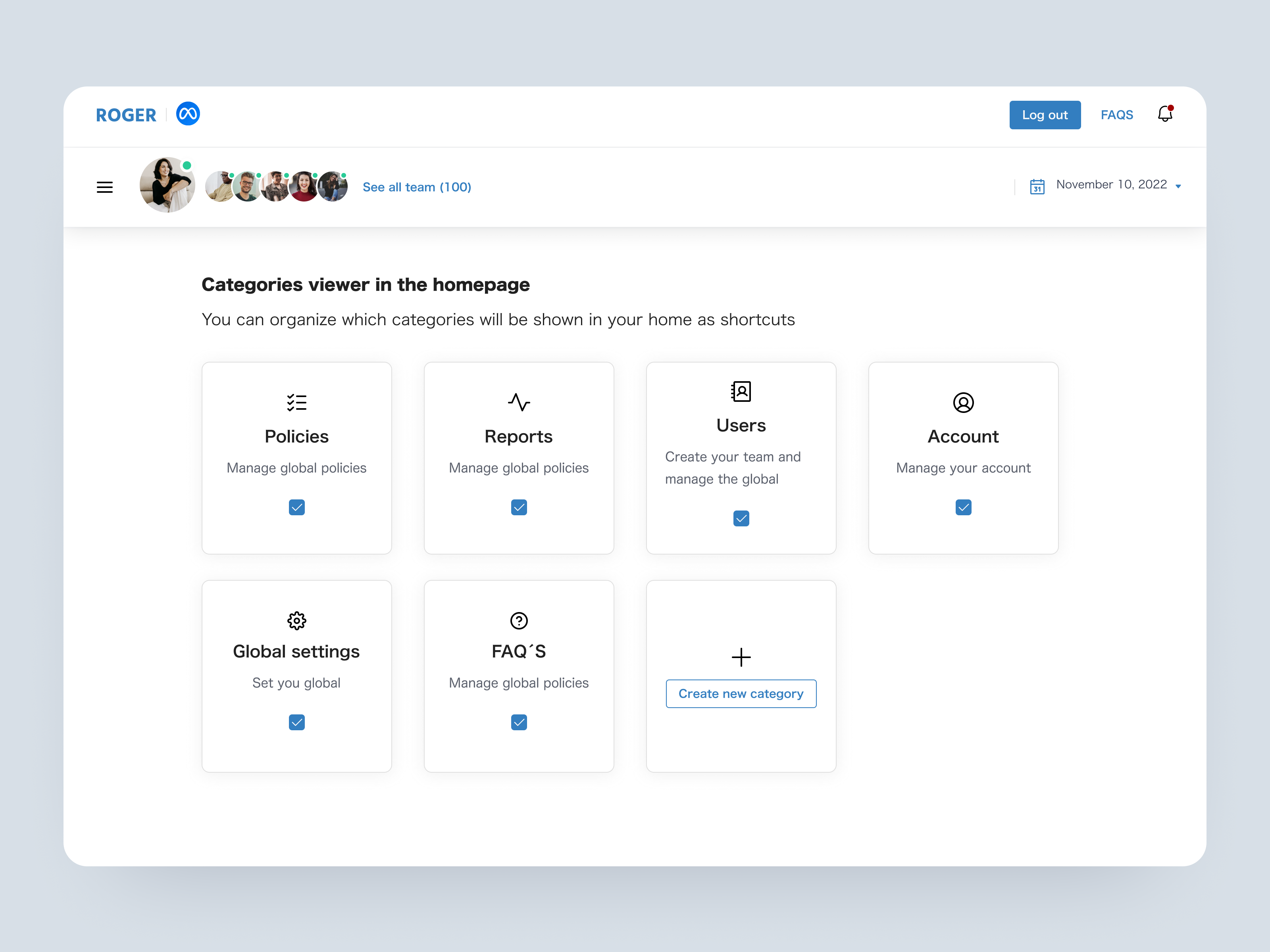Open the hamburger menu
Viewport: 1270px width, 952px height.
[x=104, y=187]
